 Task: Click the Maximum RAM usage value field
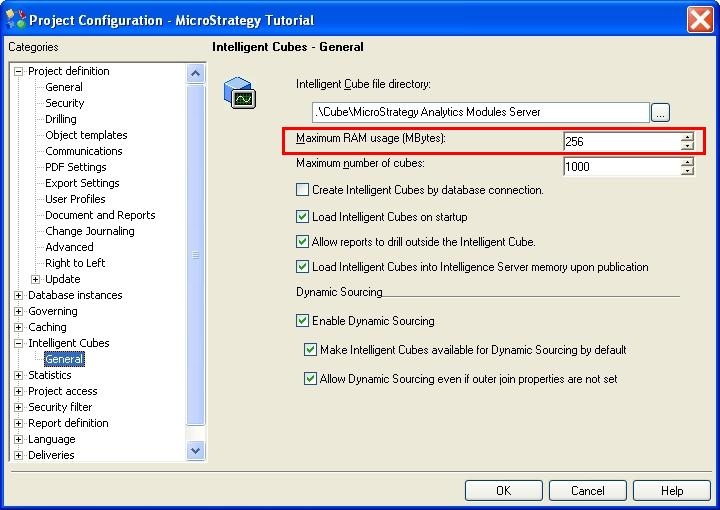[622, 141]
